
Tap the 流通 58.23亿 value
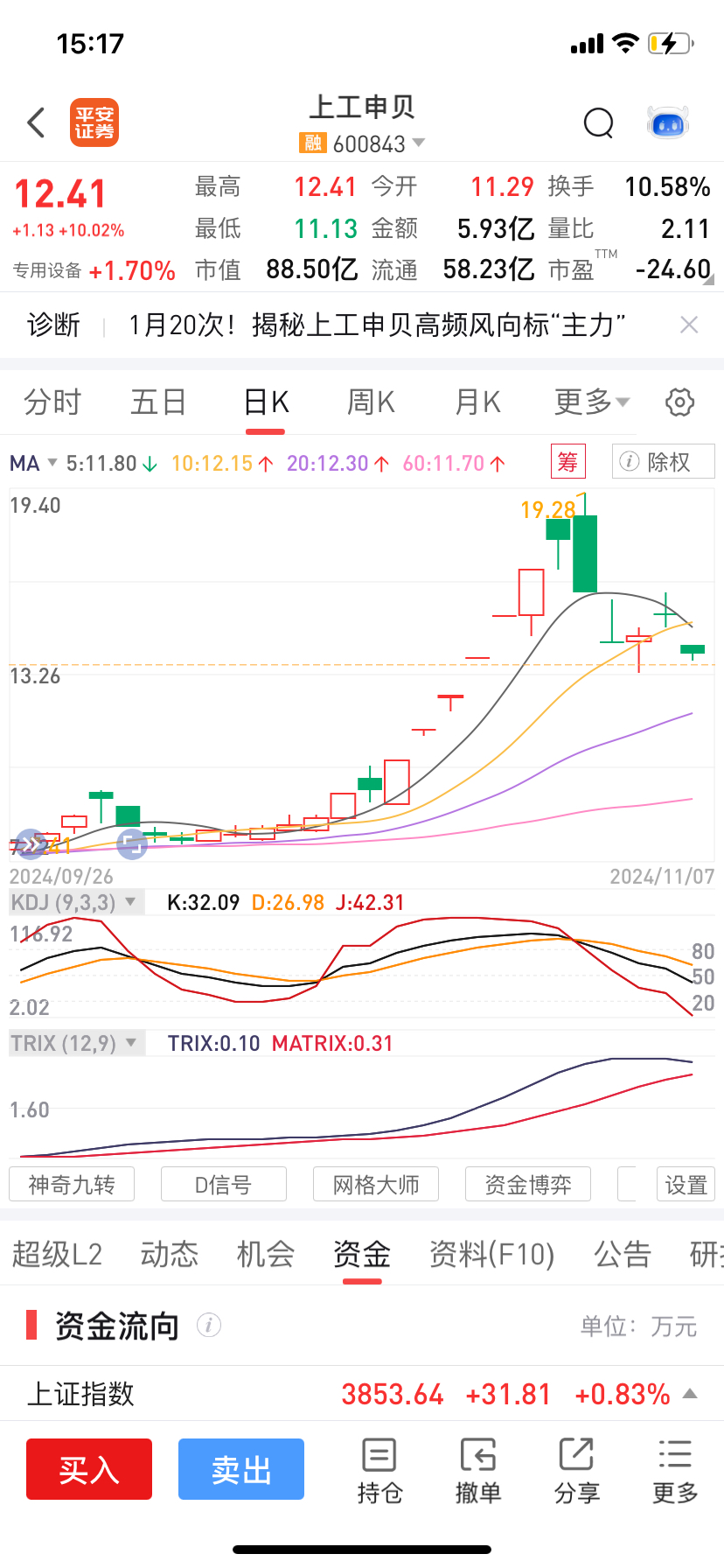(x=489, y=269)
